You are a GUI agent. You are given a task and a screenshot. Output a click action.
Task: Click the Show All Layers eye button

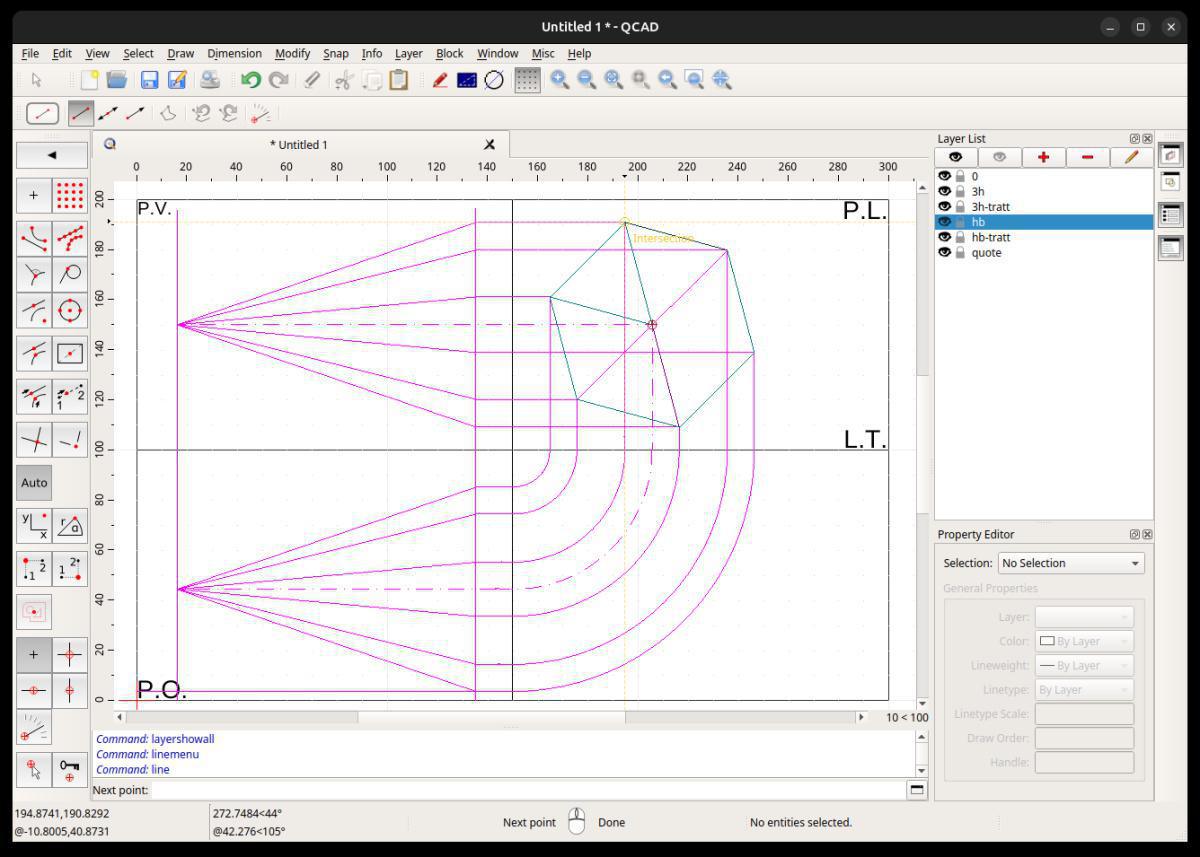956,157
